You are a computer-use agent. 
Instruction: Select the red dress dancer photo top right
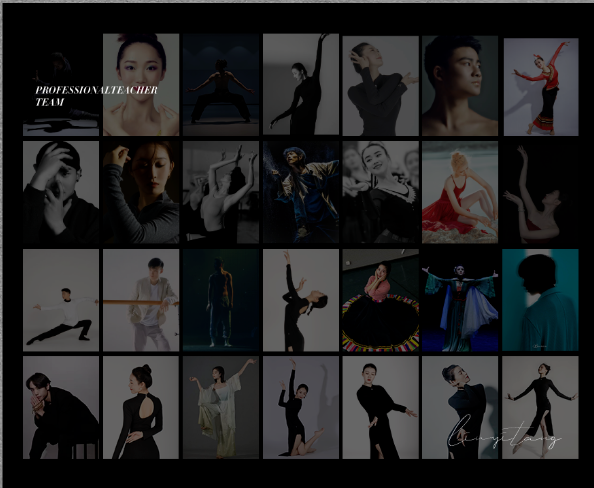point(541,87)
